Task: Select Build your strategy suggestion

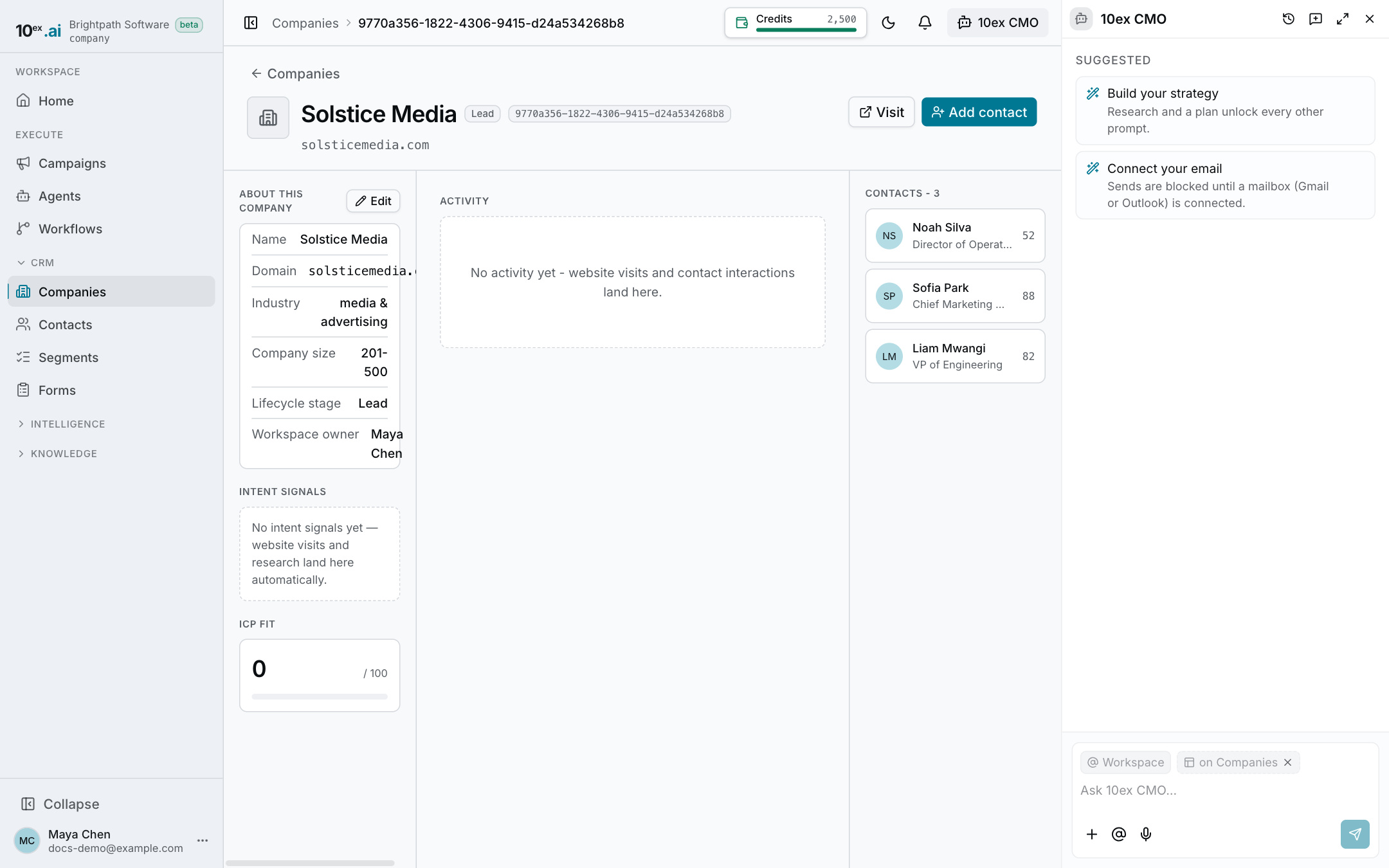Action: click(1225, 111)
